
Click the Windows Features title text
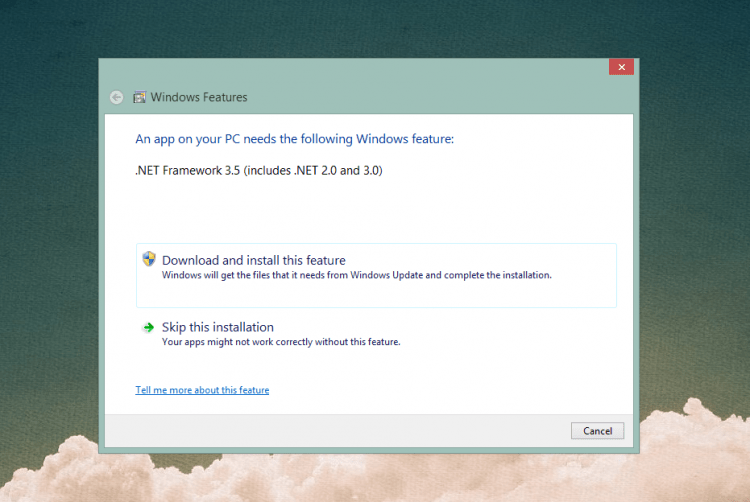[x=199, y=97]
